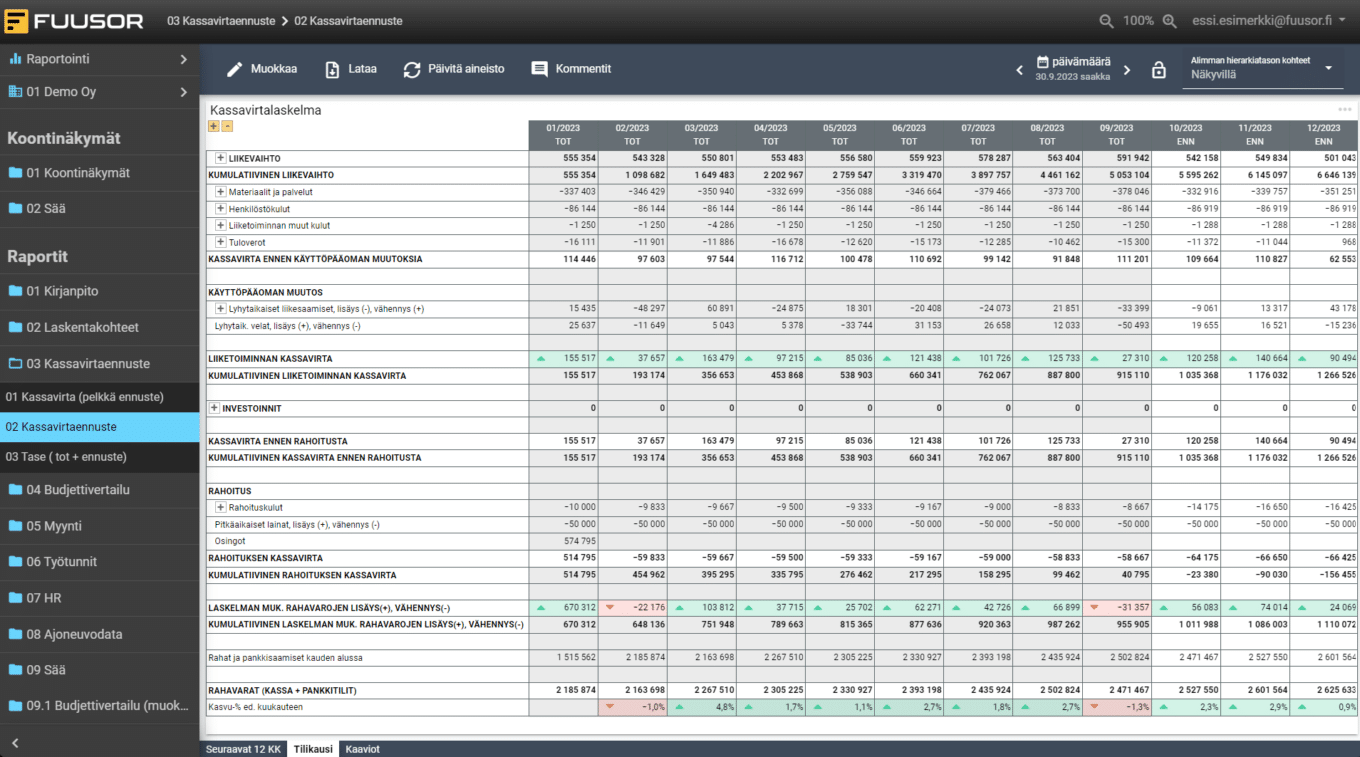
Task: Switch to the Kaaviot tab
Action: tap(364, 749)
